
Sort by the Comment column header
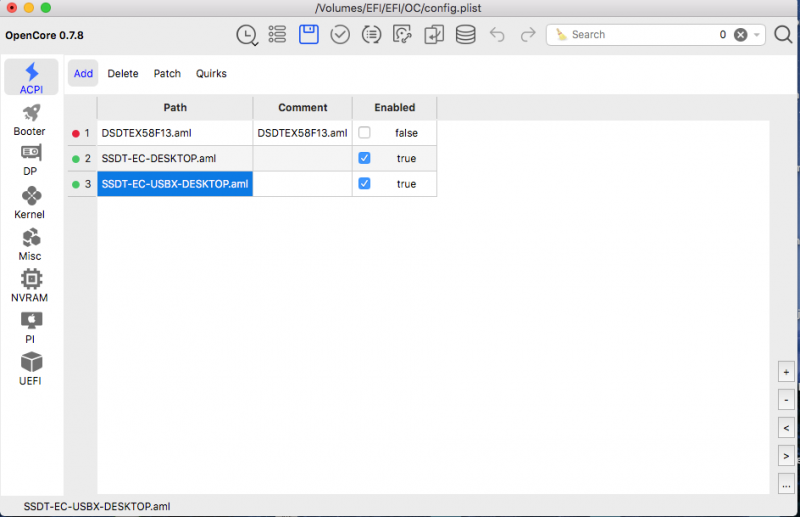(303, 108)
